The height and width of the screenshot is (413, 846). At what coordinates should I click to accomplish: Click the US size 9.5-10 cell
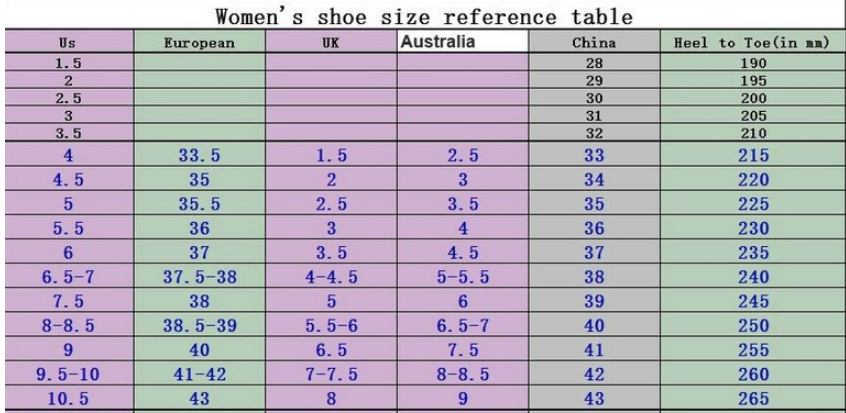coord(66,372)
